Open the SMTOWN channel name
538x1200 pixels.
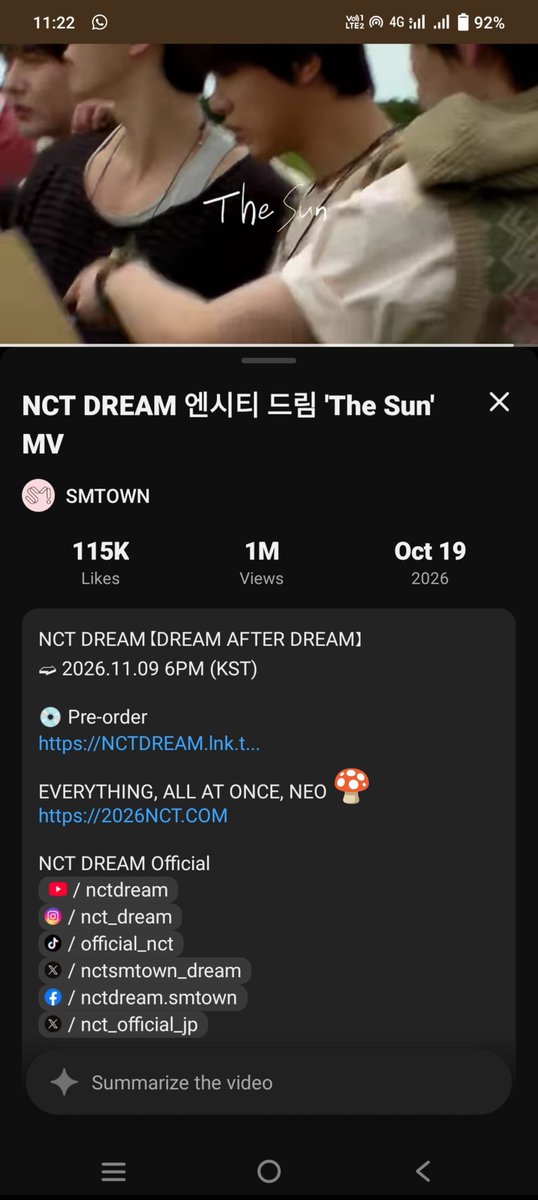click(x=107, y=496)
